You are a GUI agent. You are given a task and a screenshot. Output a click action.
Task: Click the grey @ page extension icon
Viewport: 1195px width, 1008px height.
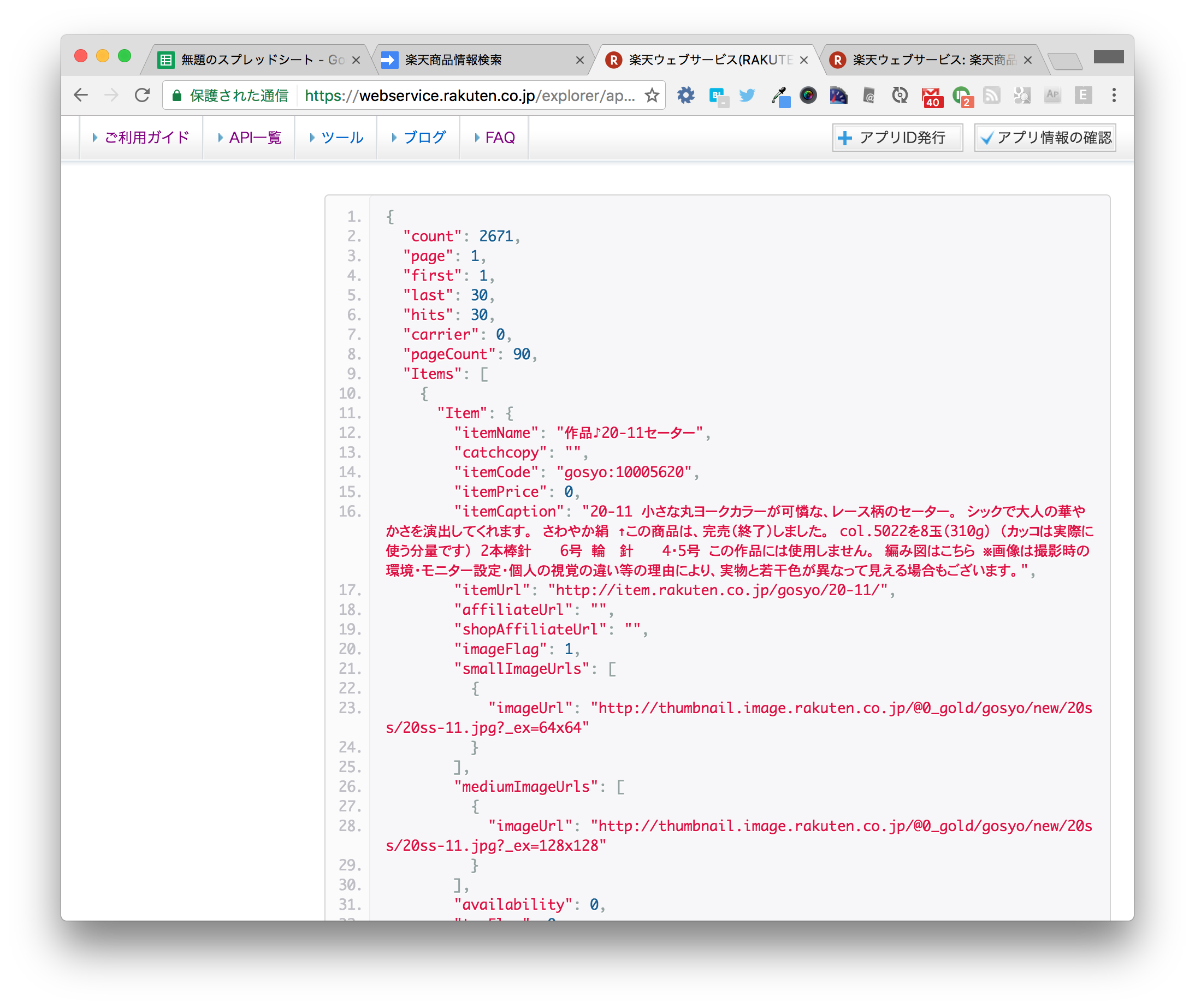click(x=869, y=96)
